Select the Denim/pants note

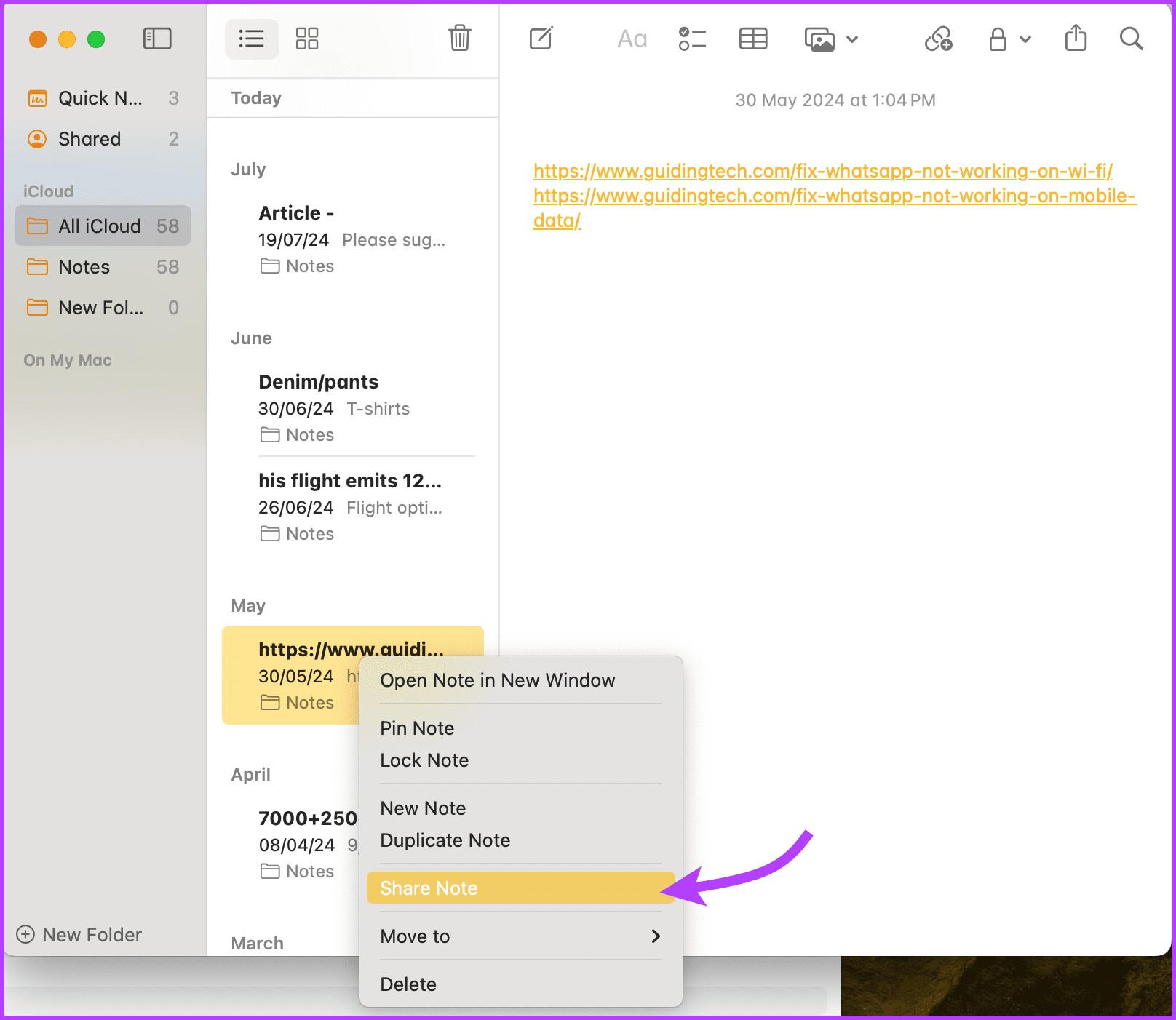point(318,381)
